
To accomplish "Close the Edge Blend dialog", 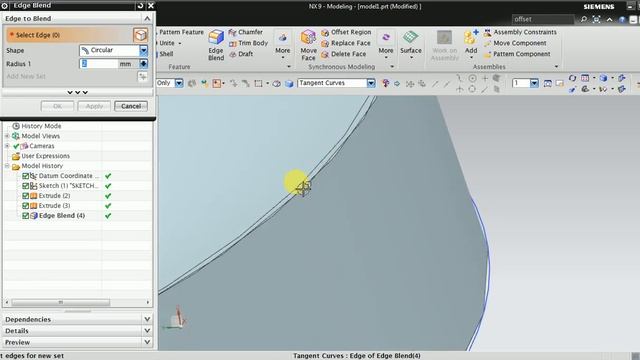I will (x=151, y=6).
